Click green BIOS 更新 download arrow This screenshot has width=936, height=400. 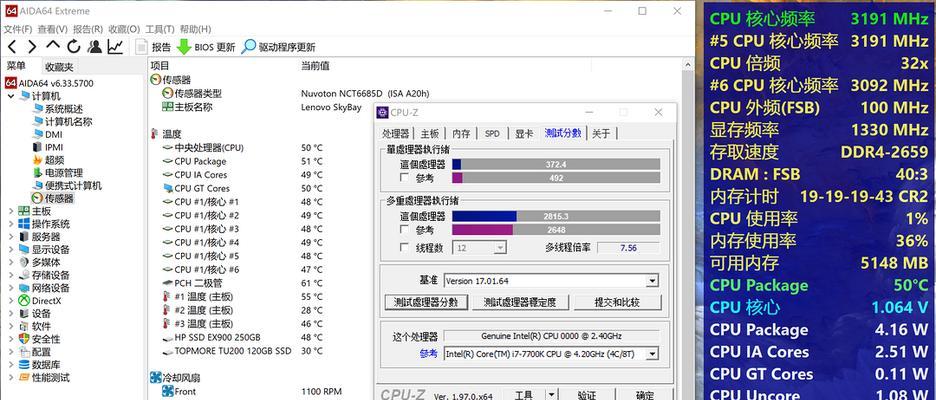point(184,47)
